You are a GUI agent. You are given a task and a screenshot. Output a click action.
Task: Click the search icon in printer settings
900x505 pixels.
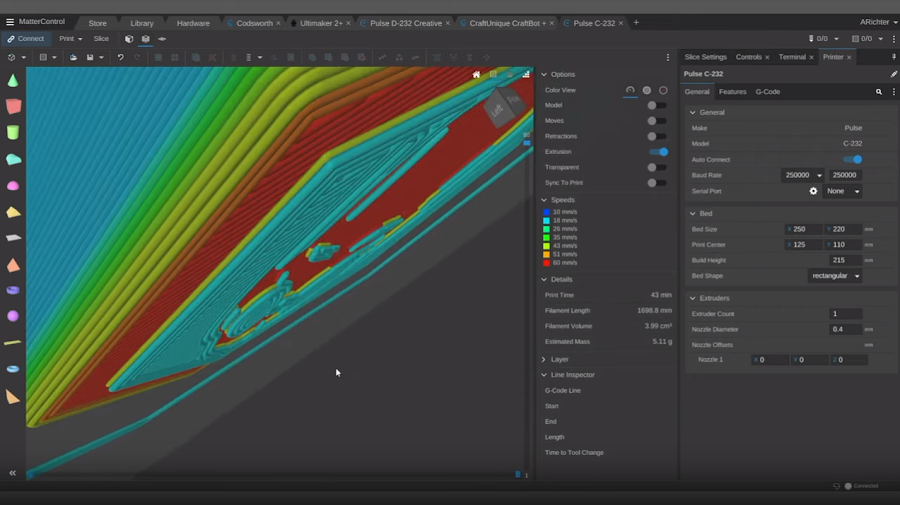[x=879, y=92]
